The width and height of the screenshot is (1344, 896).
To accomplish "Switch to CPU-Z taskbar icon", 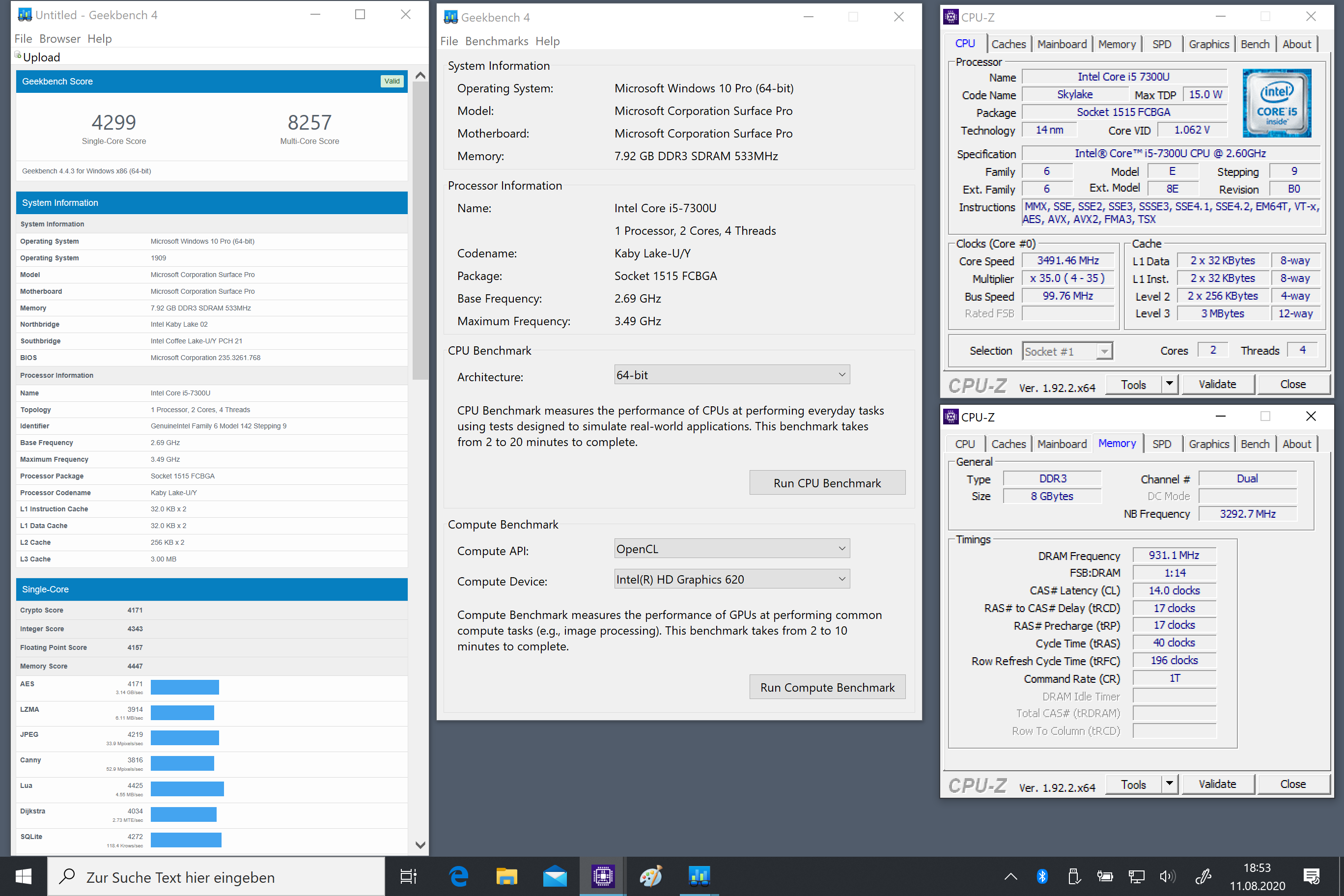I will 603,876.
